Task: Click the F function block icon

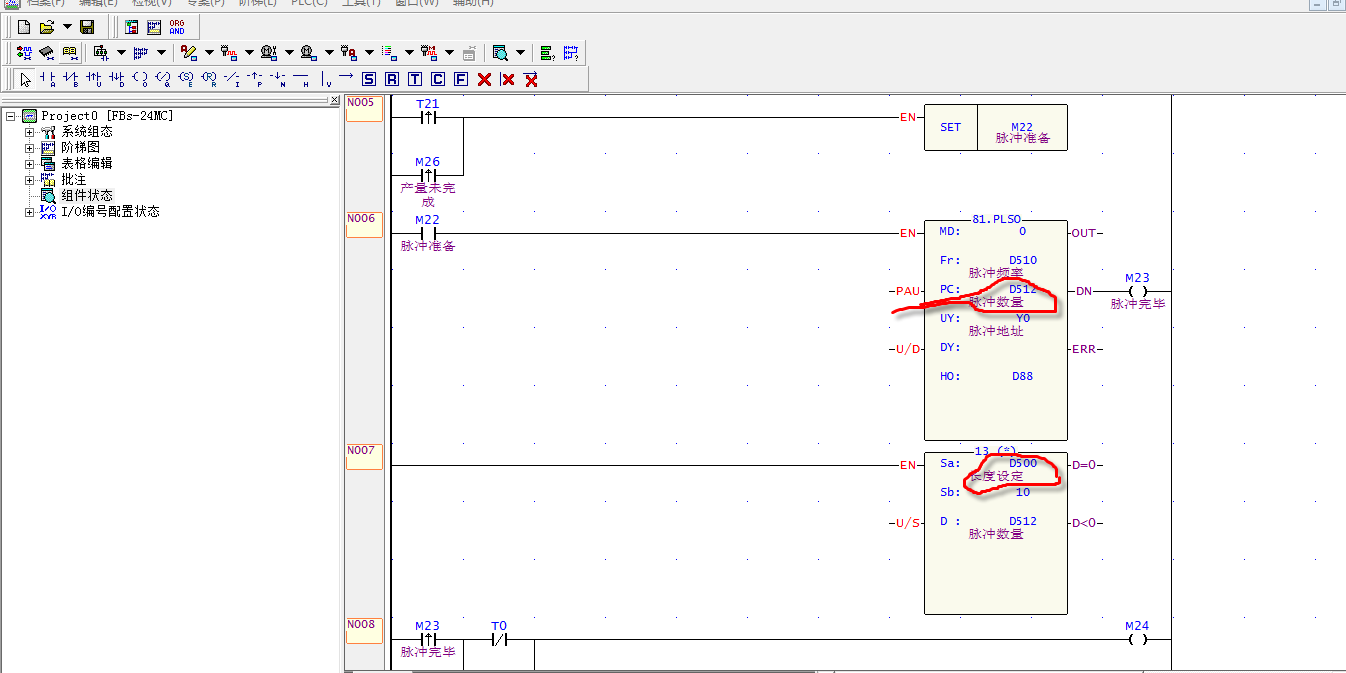Action: pyautogui.click(x=461, y=79)
